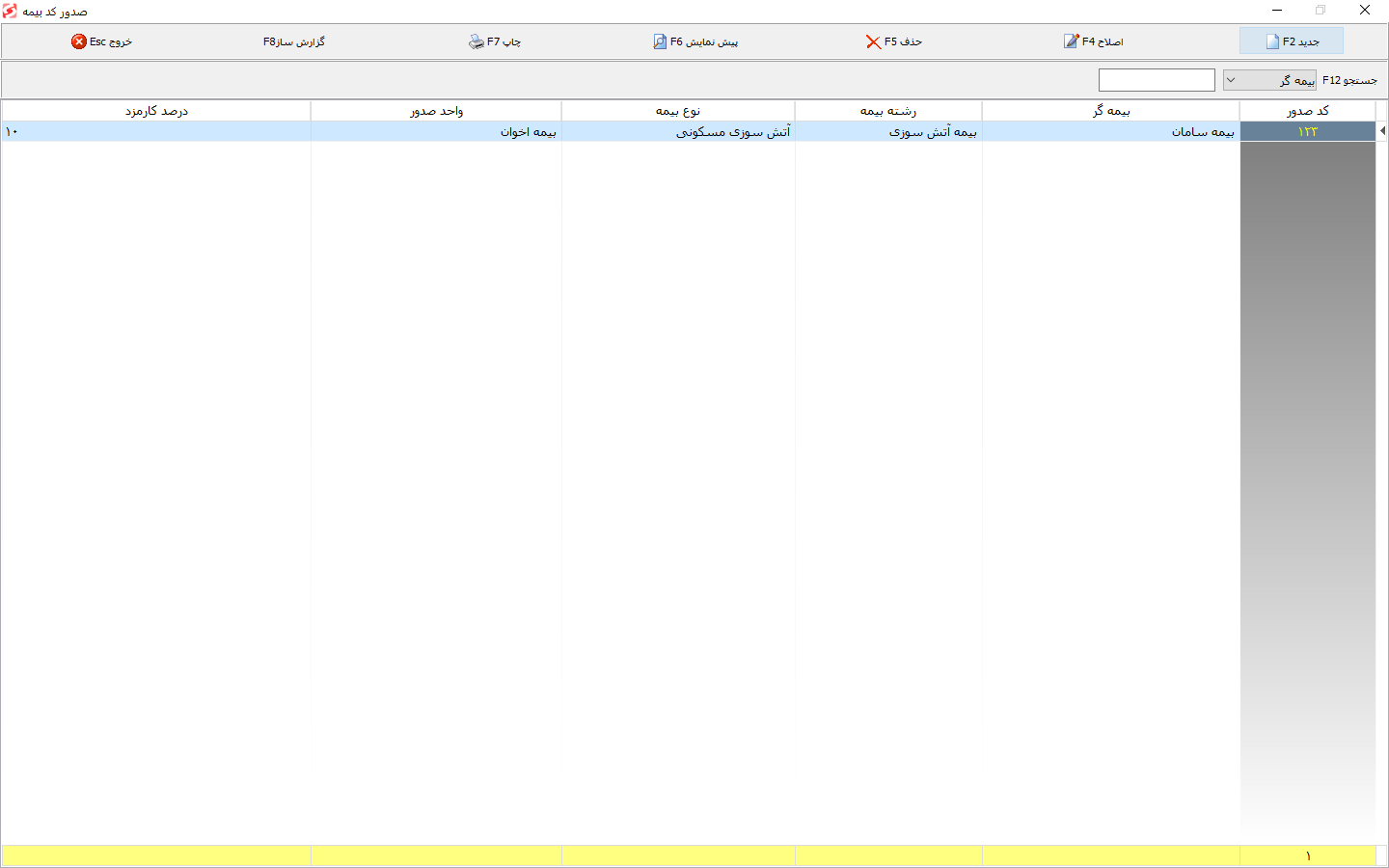Open the Report Builder (گزارش ساز F8)
1389x868 pixels.
click(294, 41)
